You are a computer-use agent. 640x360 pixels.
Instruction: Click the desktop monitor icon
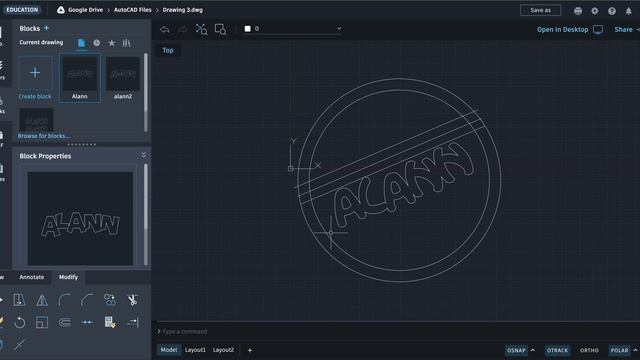pos(598,29)
